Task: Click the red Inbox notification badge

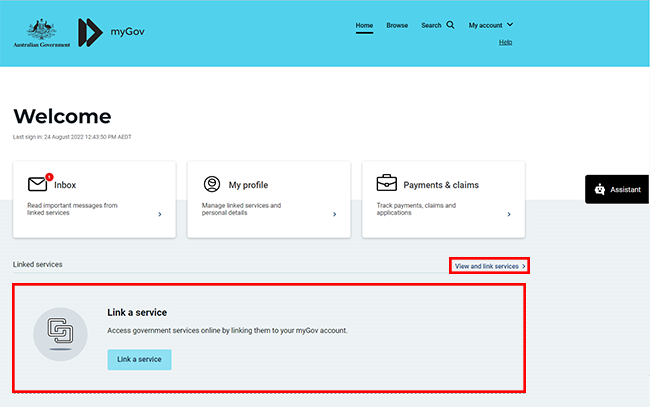Action: coord(49,177)
